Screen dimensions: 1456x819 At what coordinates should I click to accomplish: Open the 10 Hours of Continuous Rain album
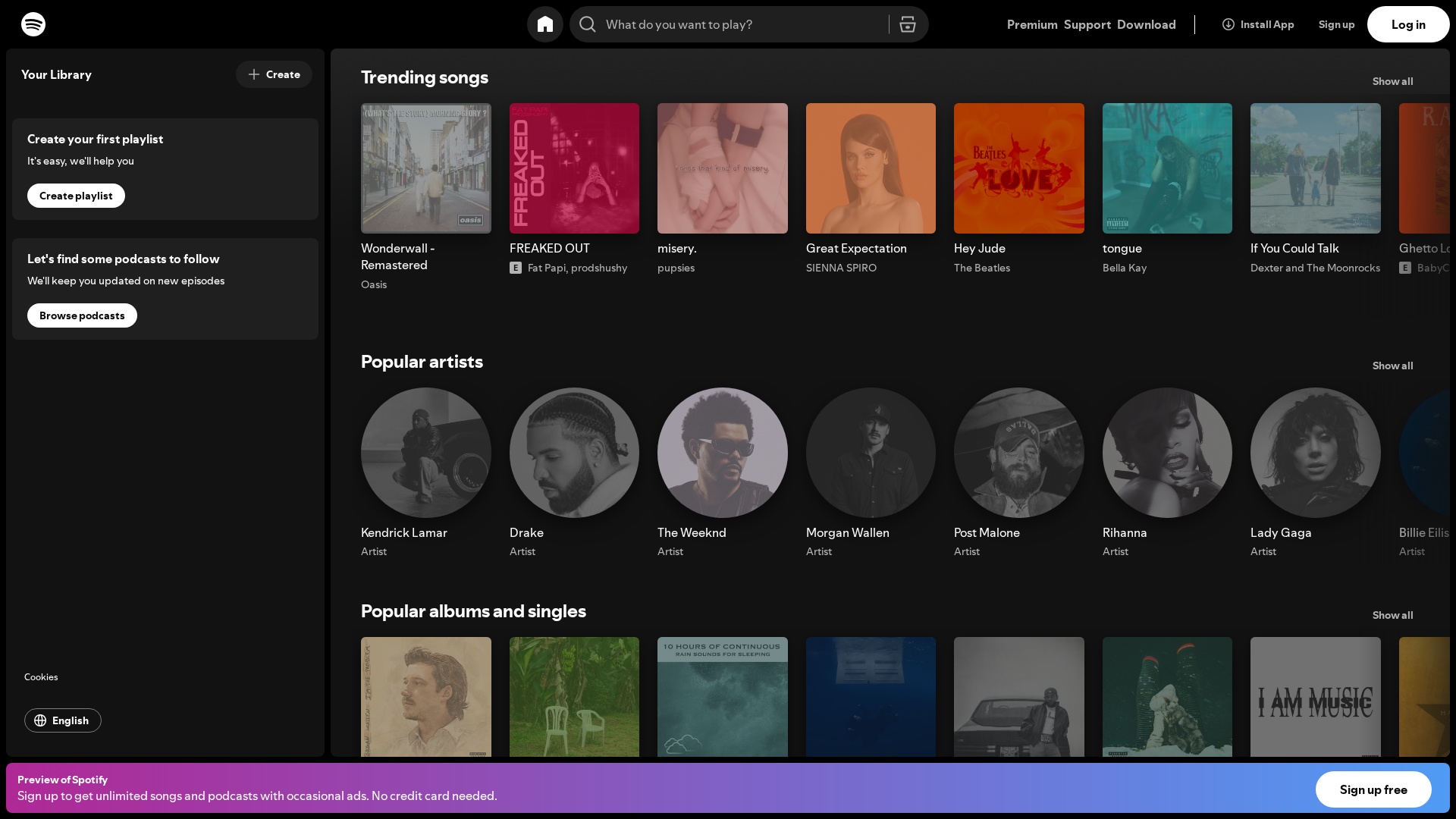click(723, 697)
